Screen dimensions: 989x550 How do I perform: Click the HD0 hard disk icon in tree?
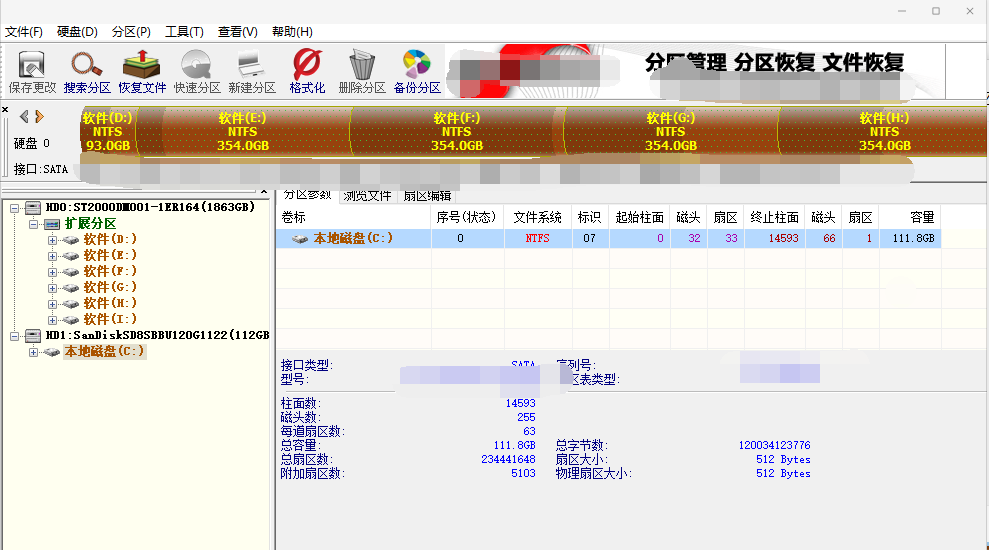(x=33, y=208)
